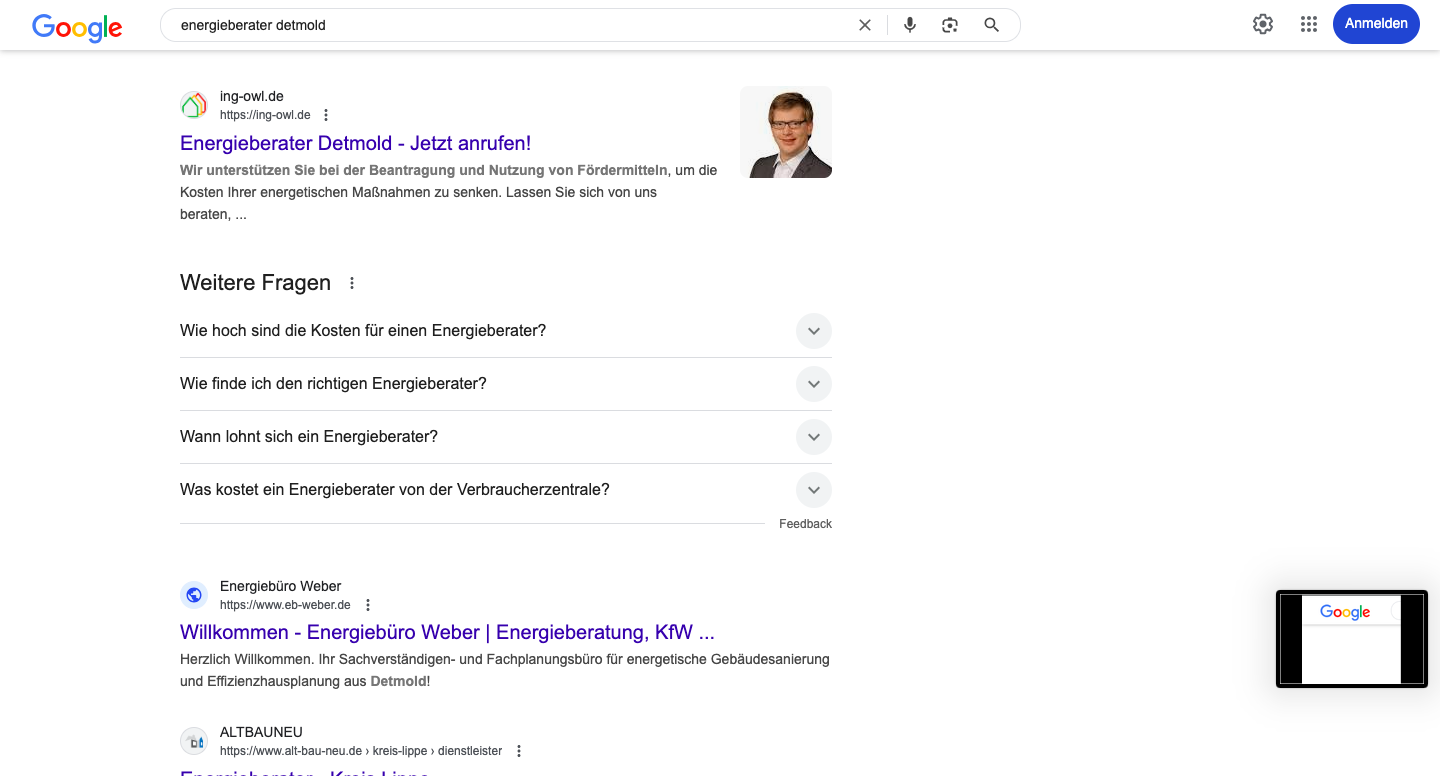This screenshot has width=1440, height=776.
Task: Click the Anmelden sign-in button
Action: pos(1375,24)
